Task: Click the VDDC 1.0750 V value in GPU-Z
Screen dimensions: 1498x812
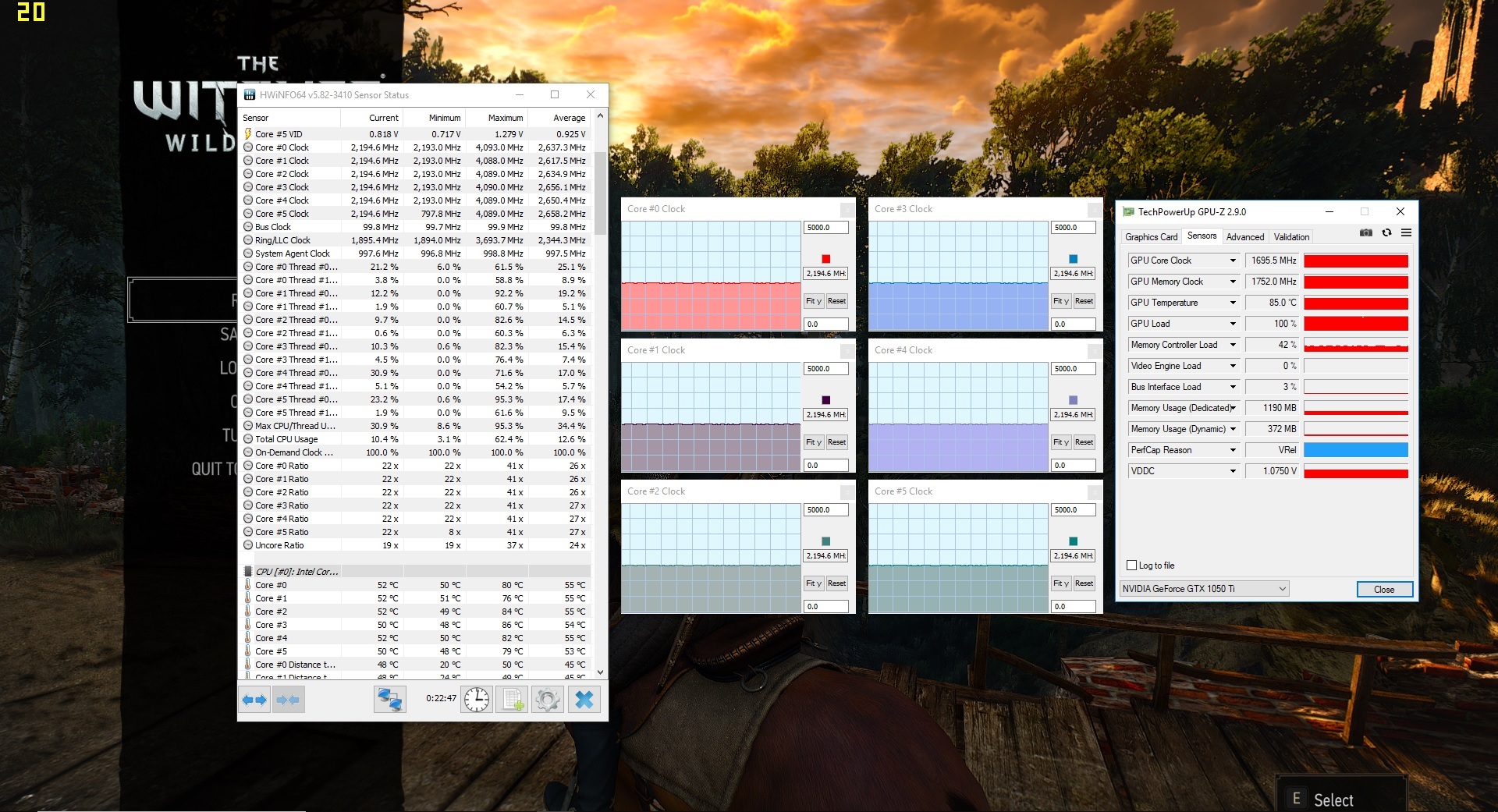Action: pyautogui.click(x=1272, y=471)
